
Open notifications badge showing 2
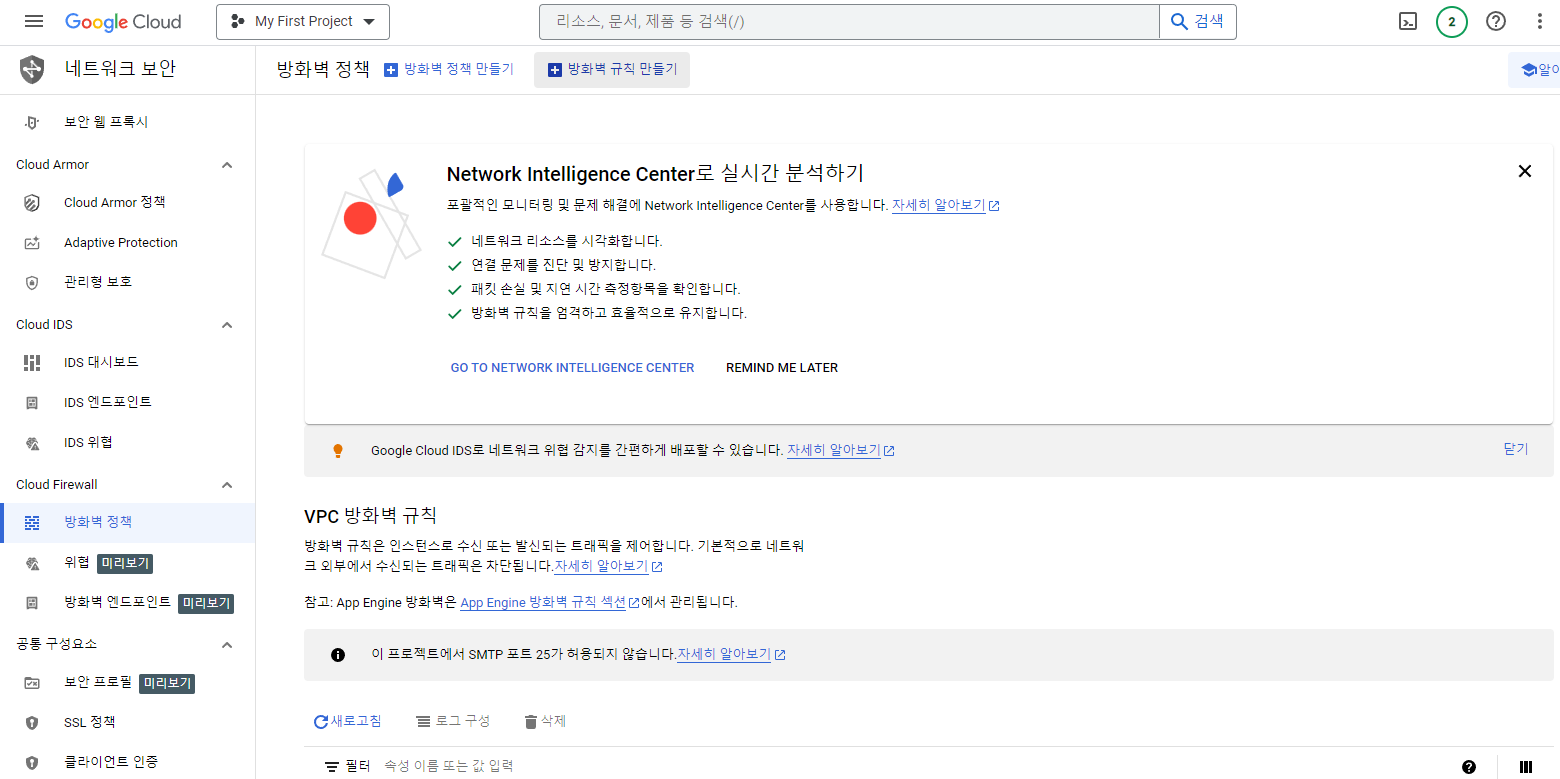pos(1452,21)
